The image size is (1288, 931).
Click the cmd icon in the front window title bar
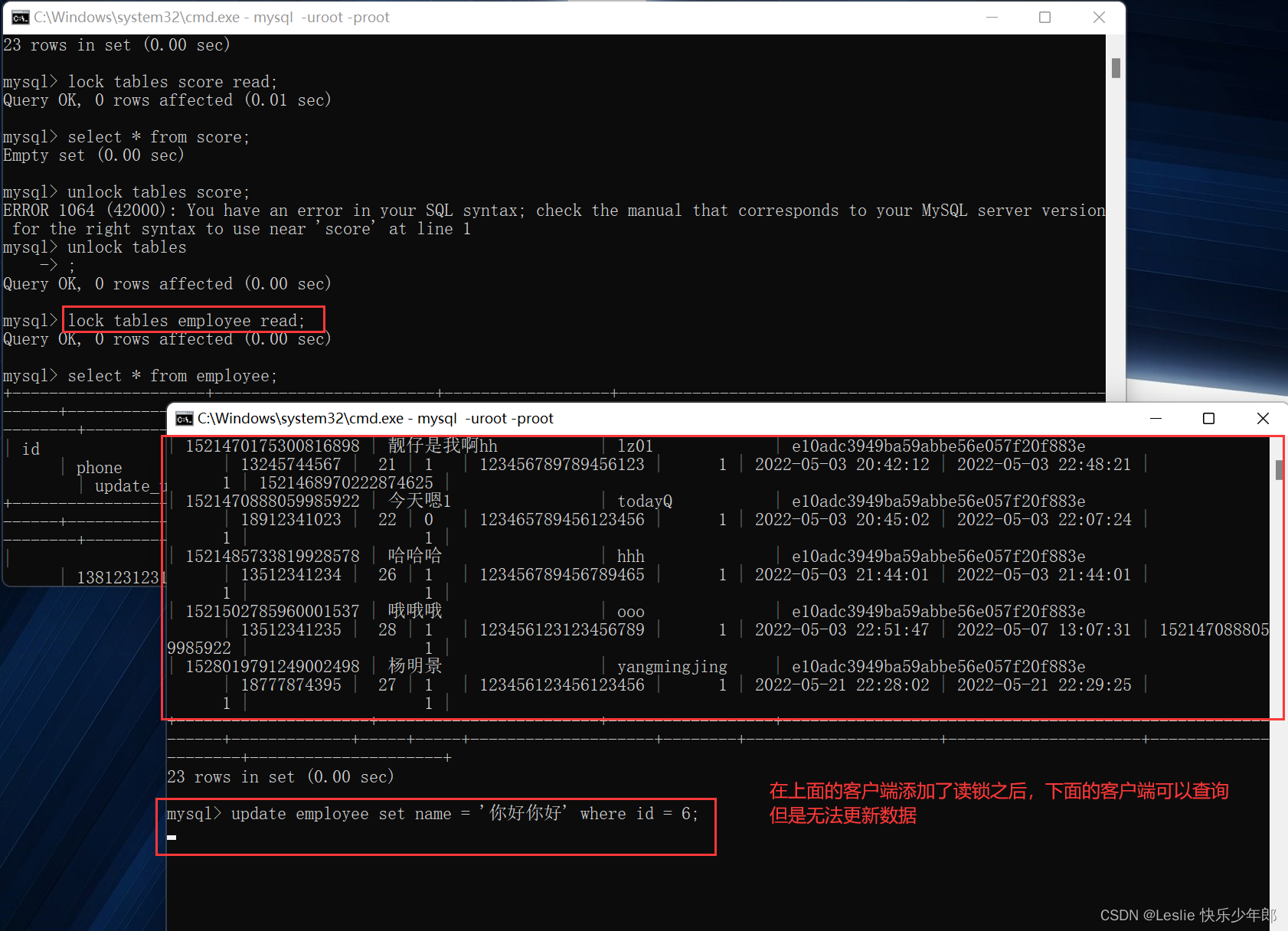(185, 418)
